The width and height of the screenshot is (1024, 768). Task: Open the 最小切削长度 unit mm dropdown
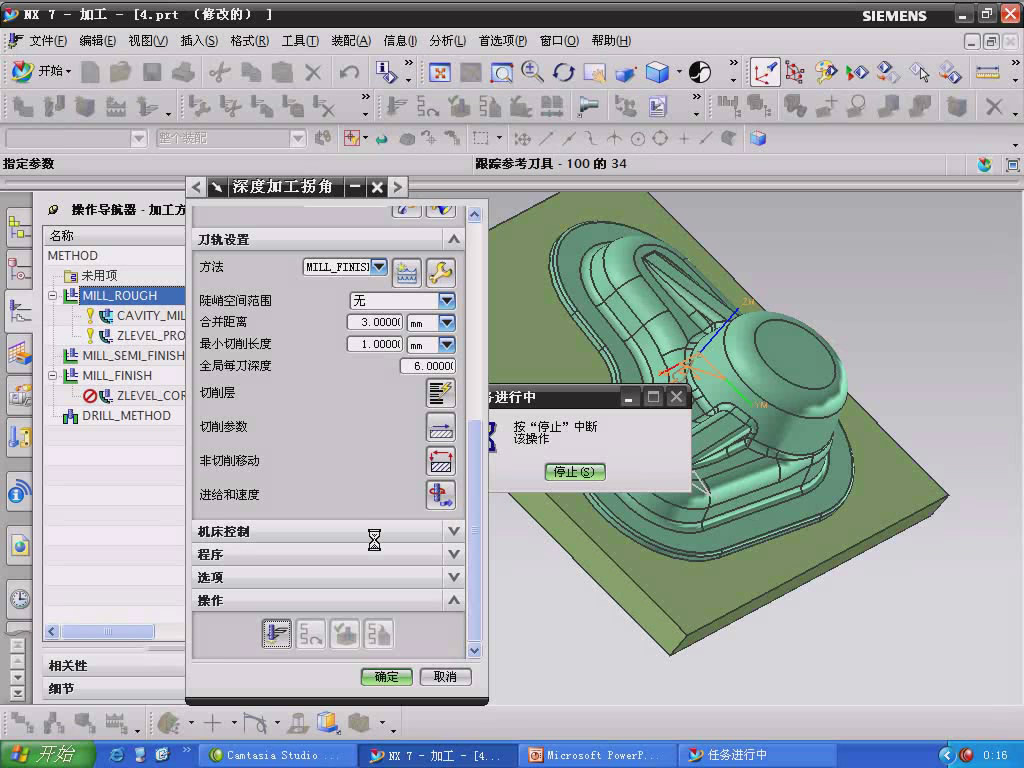tap(447, 344)
